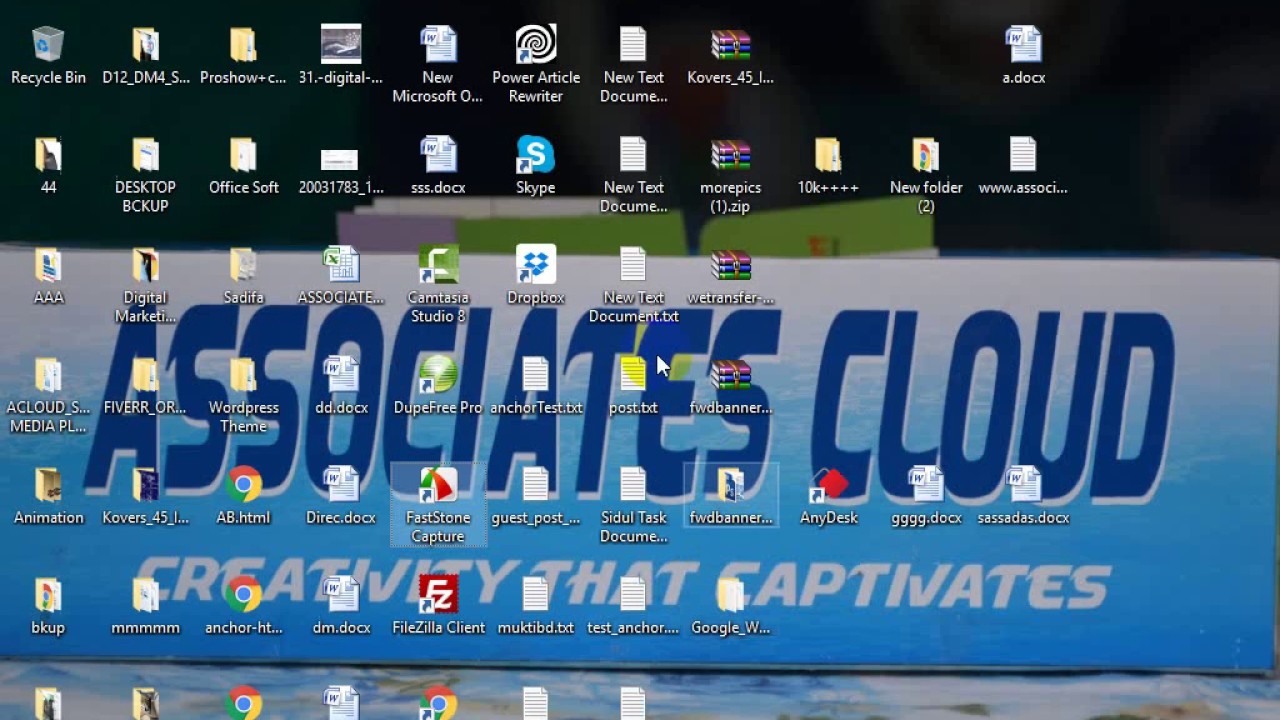Select the wetransfer-... archive
Screen dimensions: 1280x720
pyautogui.click(x=731, y=276)
